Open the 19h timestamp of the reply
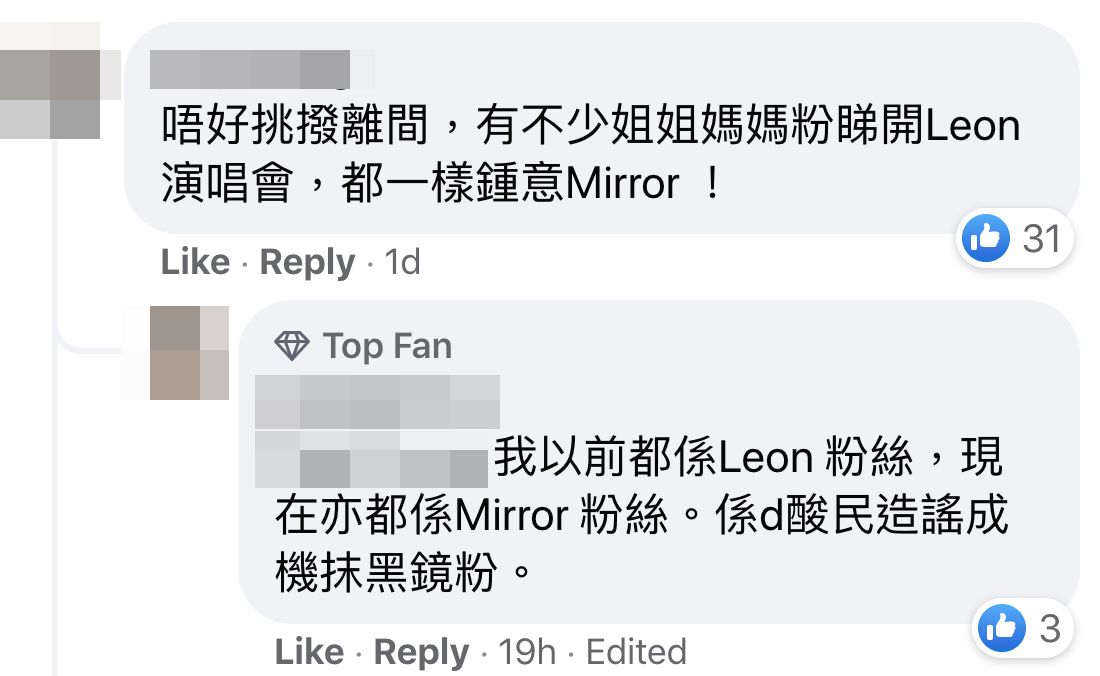The height and width of the screenshot is (676, 1100). 527,653
